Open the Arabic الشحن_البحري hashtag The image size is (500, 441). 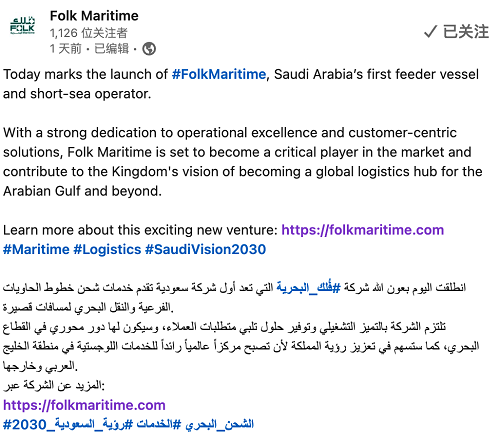pos(220,425)
